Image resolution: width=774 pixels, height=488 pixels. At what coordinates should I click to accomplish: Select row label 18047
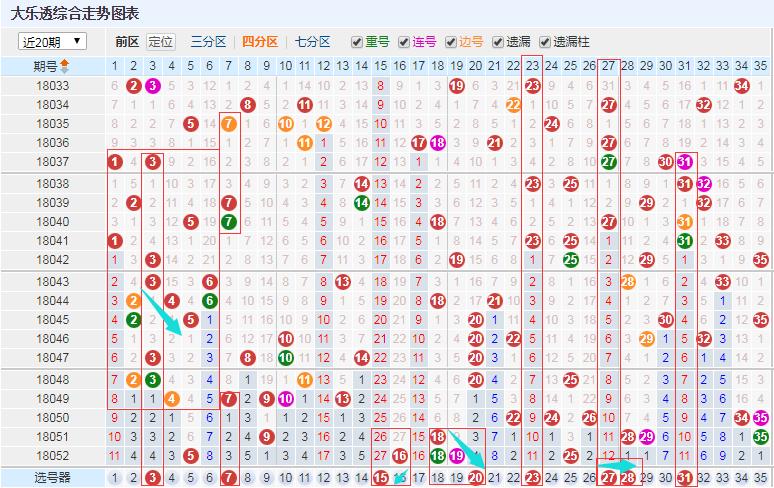pyautogui.click(x=53, y=358)
